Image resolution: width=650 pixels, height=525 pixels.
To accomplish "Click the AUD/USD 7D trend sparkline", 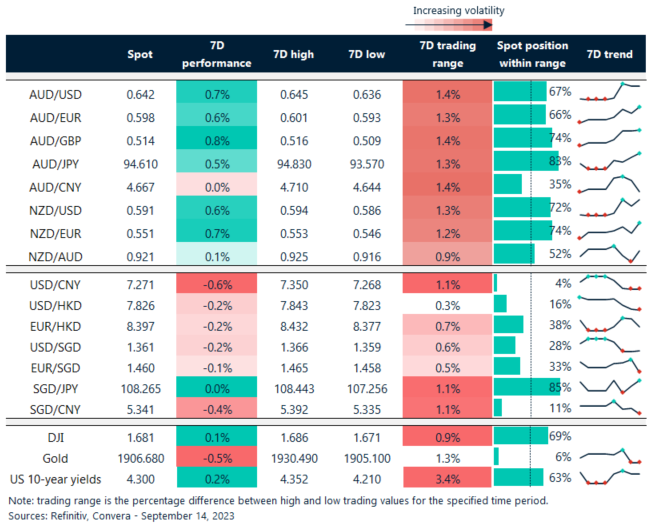I will click(x=609, y=93).
